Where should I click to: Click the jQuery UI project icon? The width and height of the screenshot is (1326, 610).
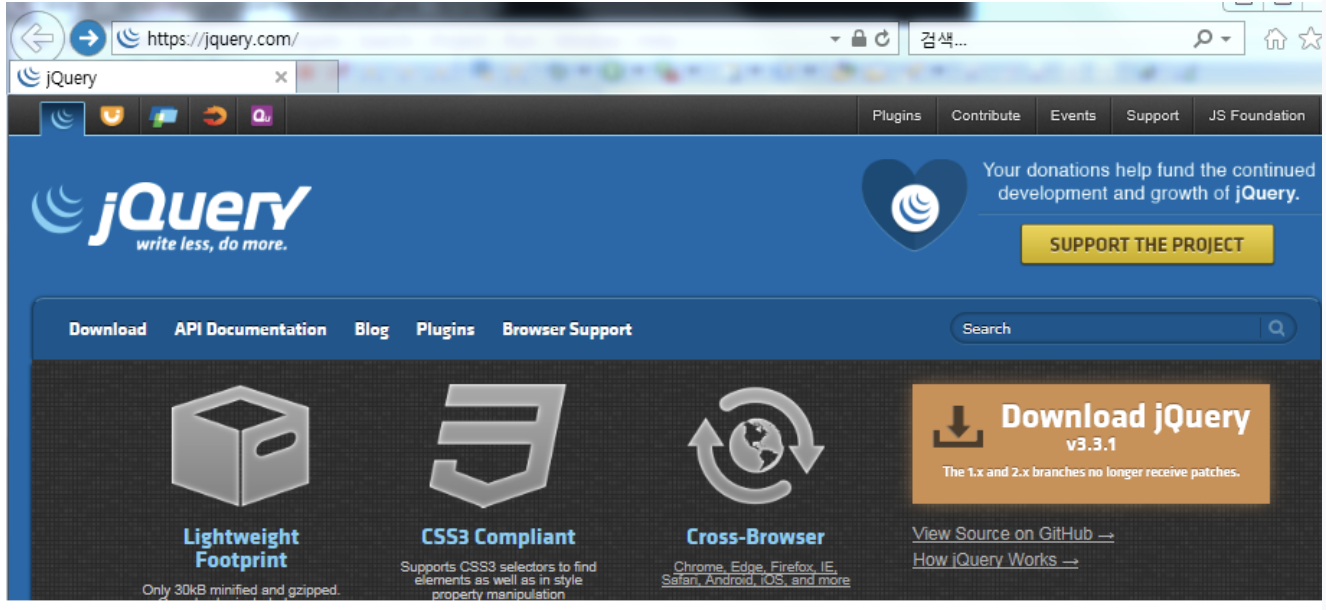(x=112, y=116)
